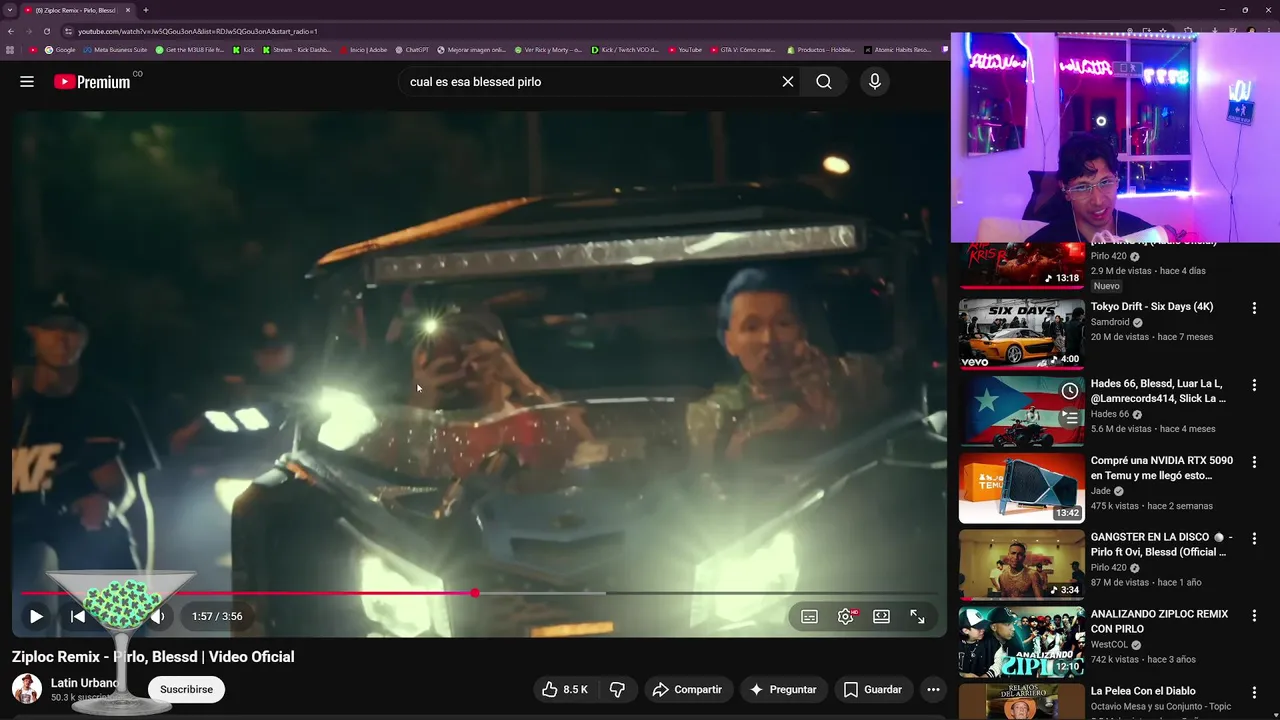Image resolution: width=1280 pixels, height=720 pixels.
Task: Open the Kick bookmark
Action: 243,49
